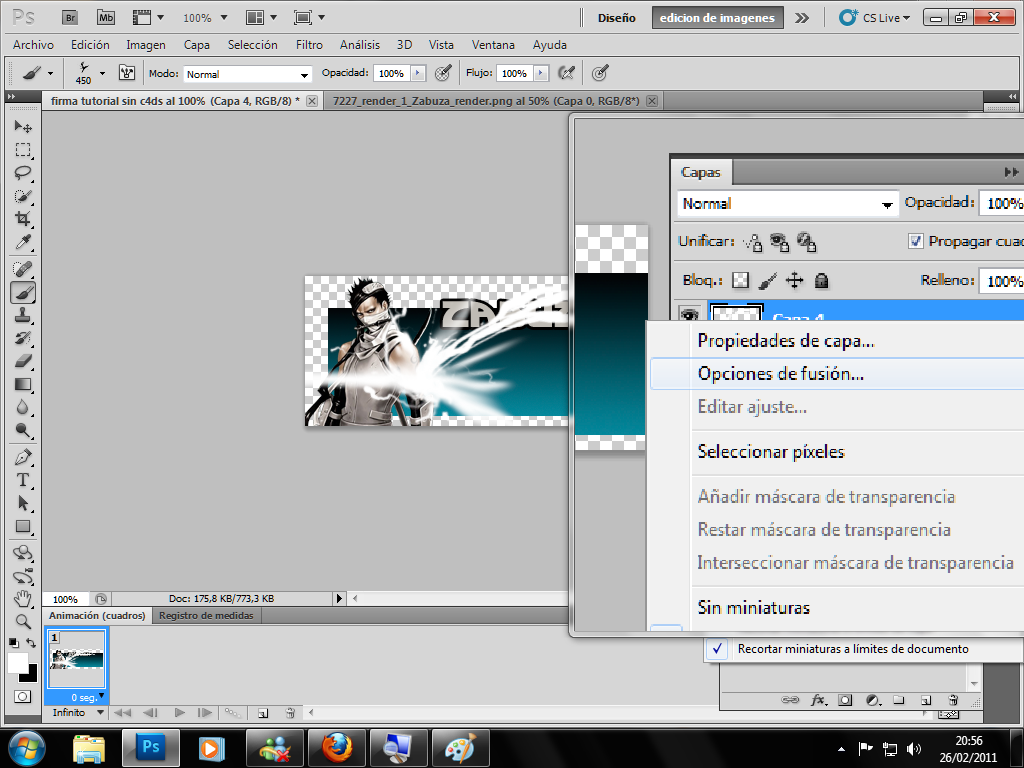Select the Eraser tool
Image resolution: width=1024 pixels, height=768 pixels.
point(23,361)
